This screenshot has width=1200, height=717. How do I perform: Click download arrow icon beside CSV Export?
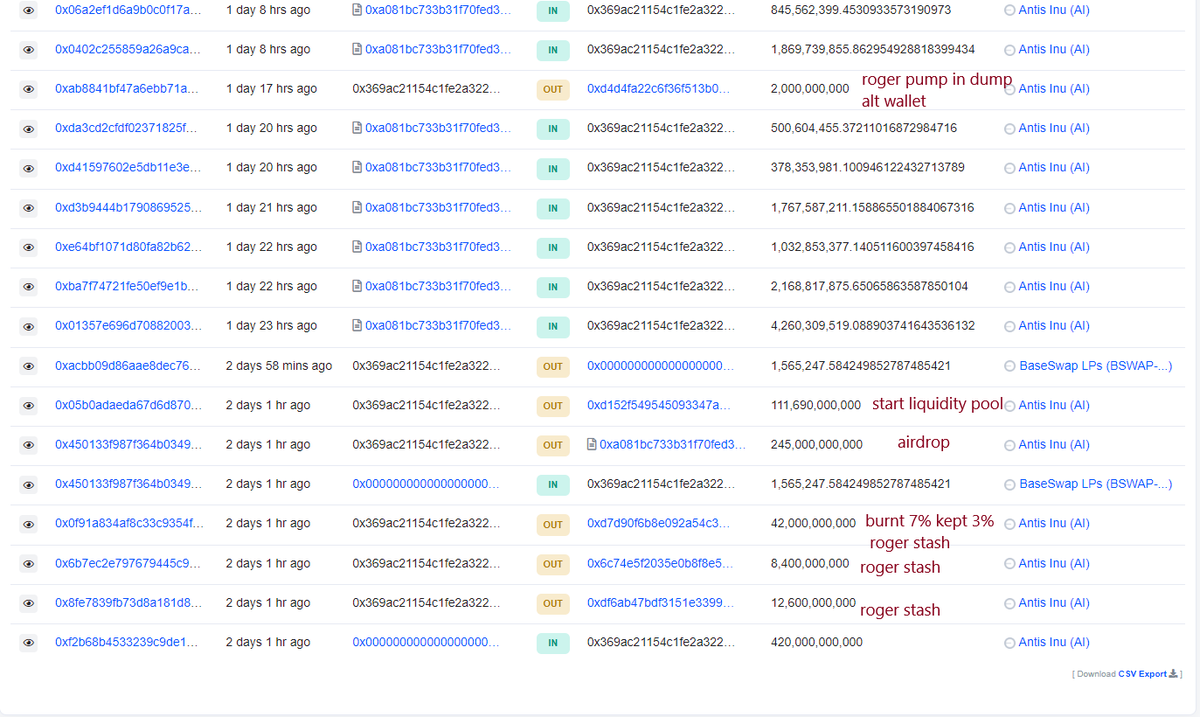[x=1174, y=673]
